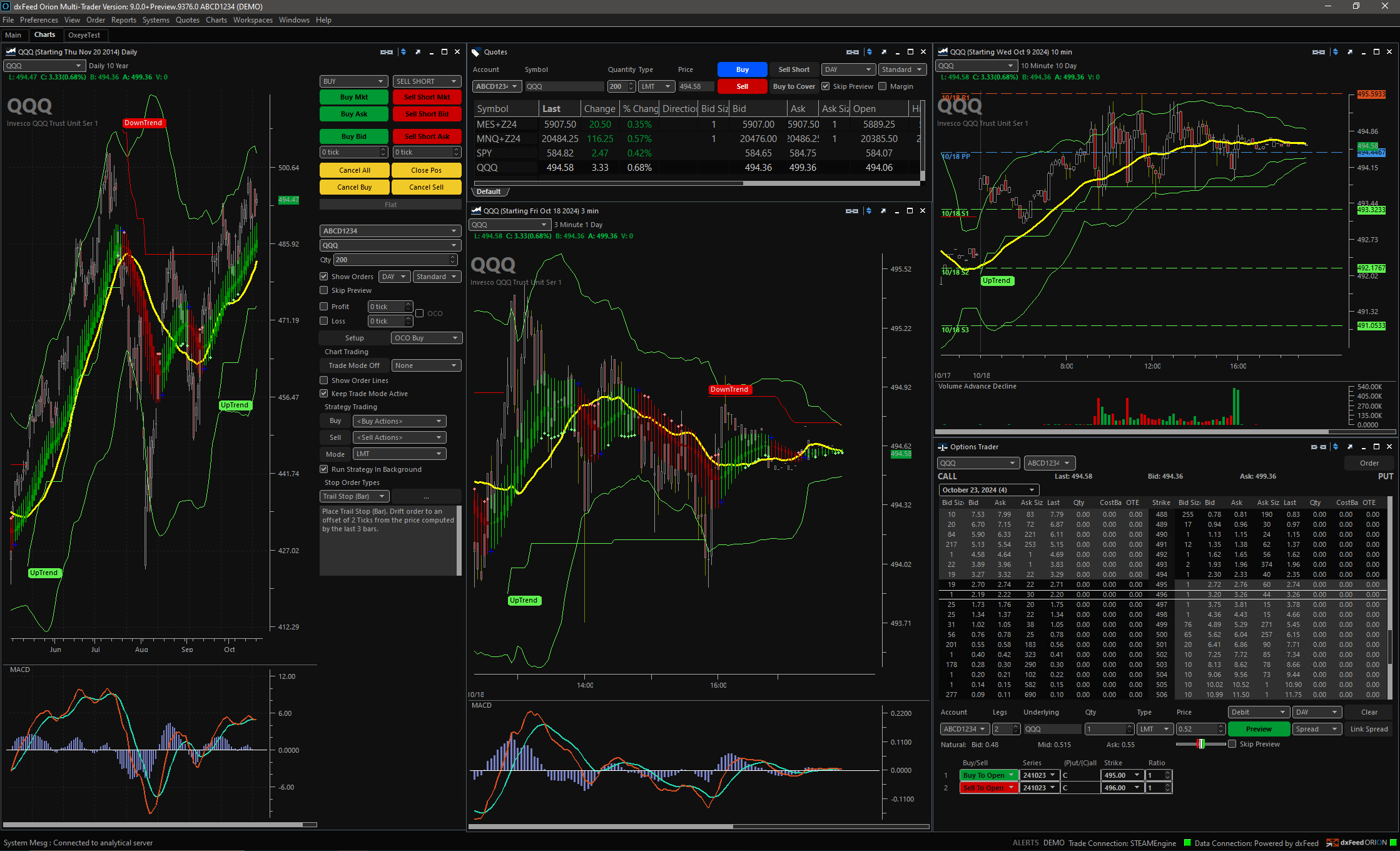This screenshot has width=1400, height=851.
Task: Open the Workspaces menu
Action: click(x=253, y=20)
